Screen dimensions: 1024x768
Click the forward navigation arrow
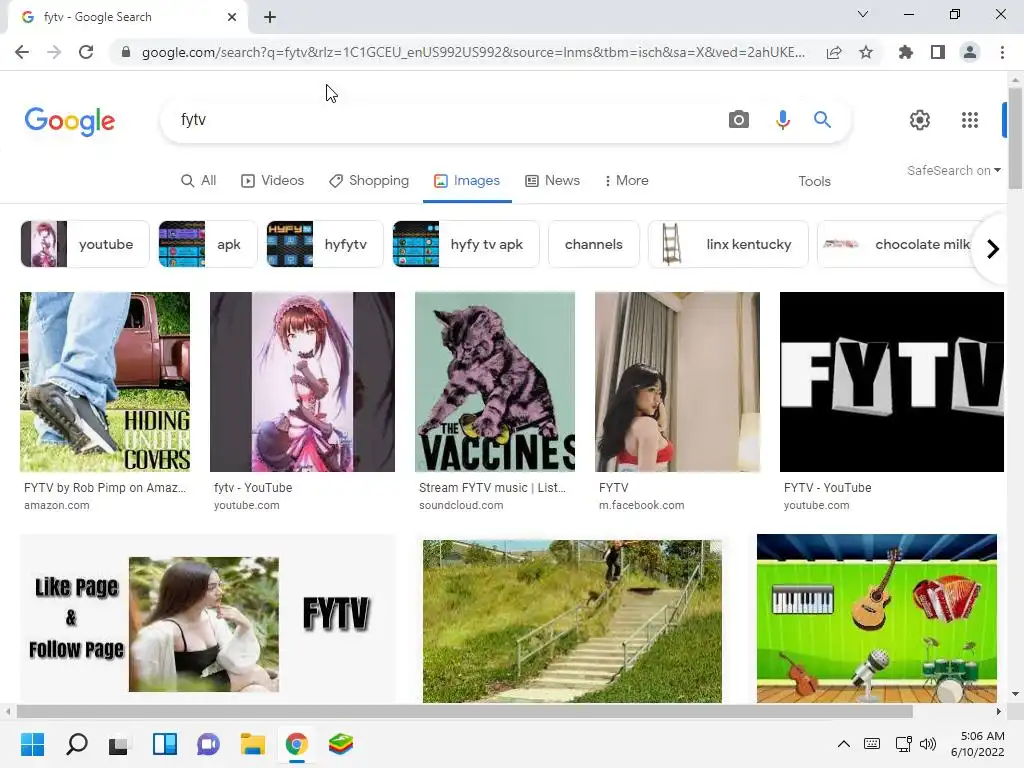pos(54,52)
